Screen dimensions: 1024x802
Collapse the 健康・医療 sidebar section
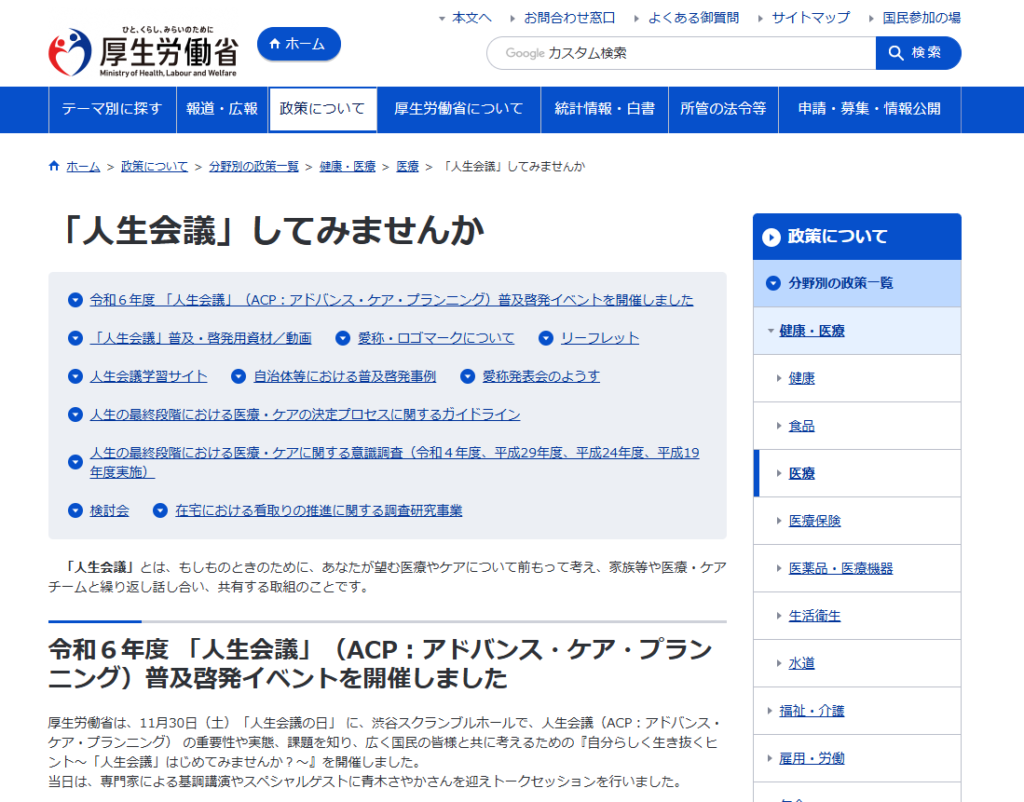(x=770, y=331)
